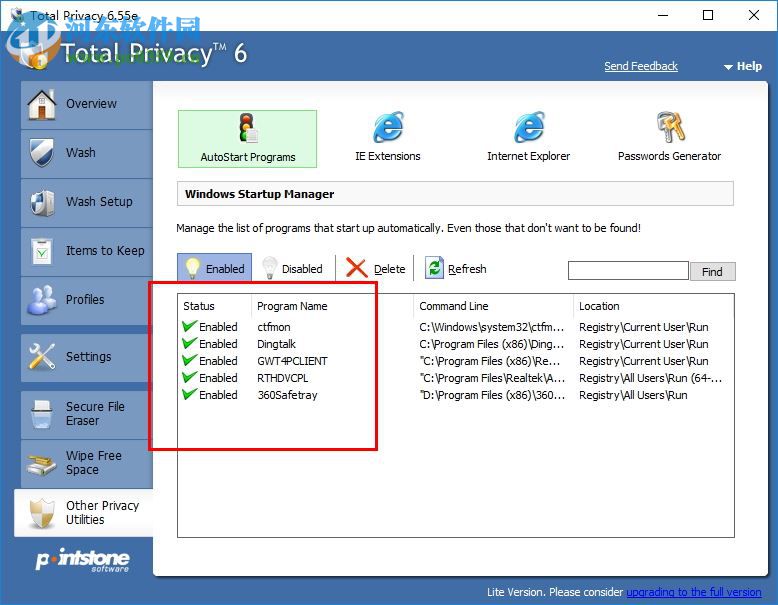Show the Disabled startup entries

click(x=293, y=268)
